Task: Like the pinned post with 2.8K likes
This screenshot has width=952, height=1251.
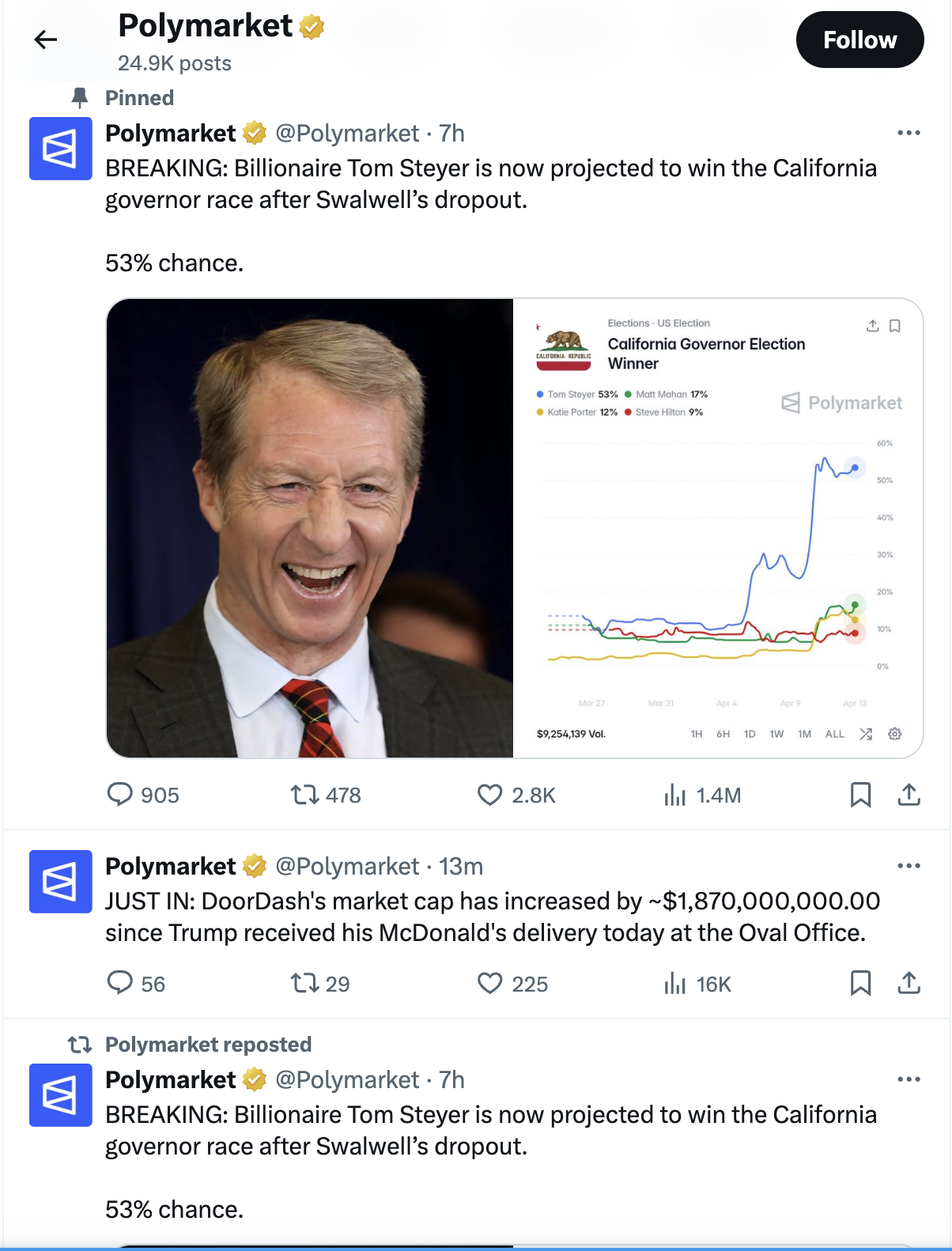Action: (490, 794)
